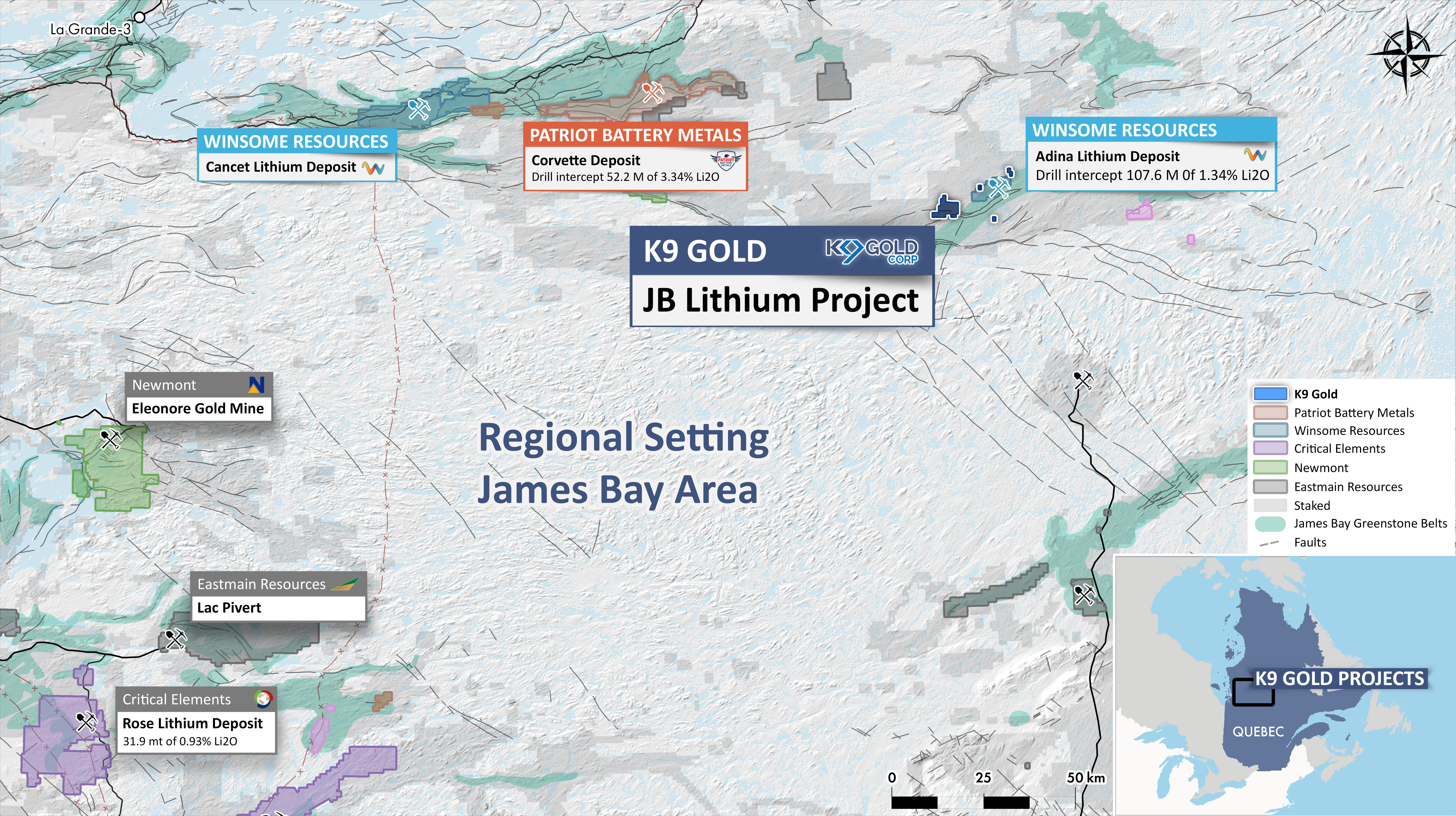Click the La Grande-3 location marker circle

pyautogui.click(x=139, y=17)
